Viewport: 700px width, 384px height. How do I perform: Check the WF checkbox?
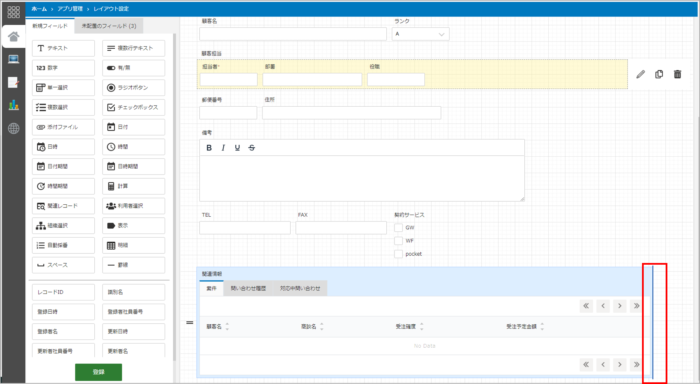[x=398, y=241]
